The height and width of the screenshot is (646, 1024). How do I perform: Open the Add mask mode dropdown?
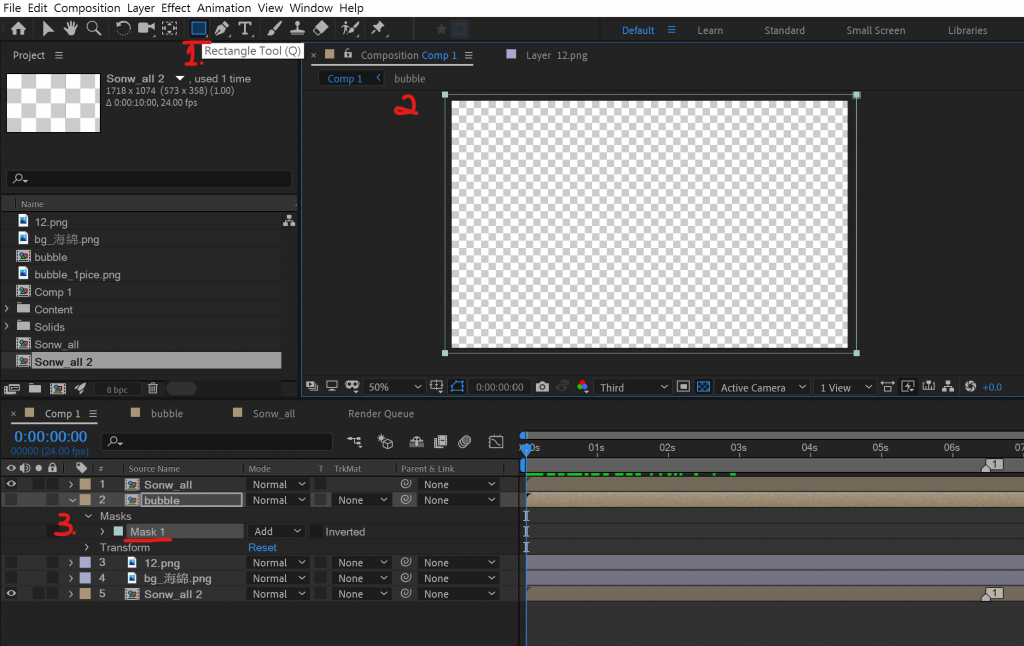click(277, 532)
